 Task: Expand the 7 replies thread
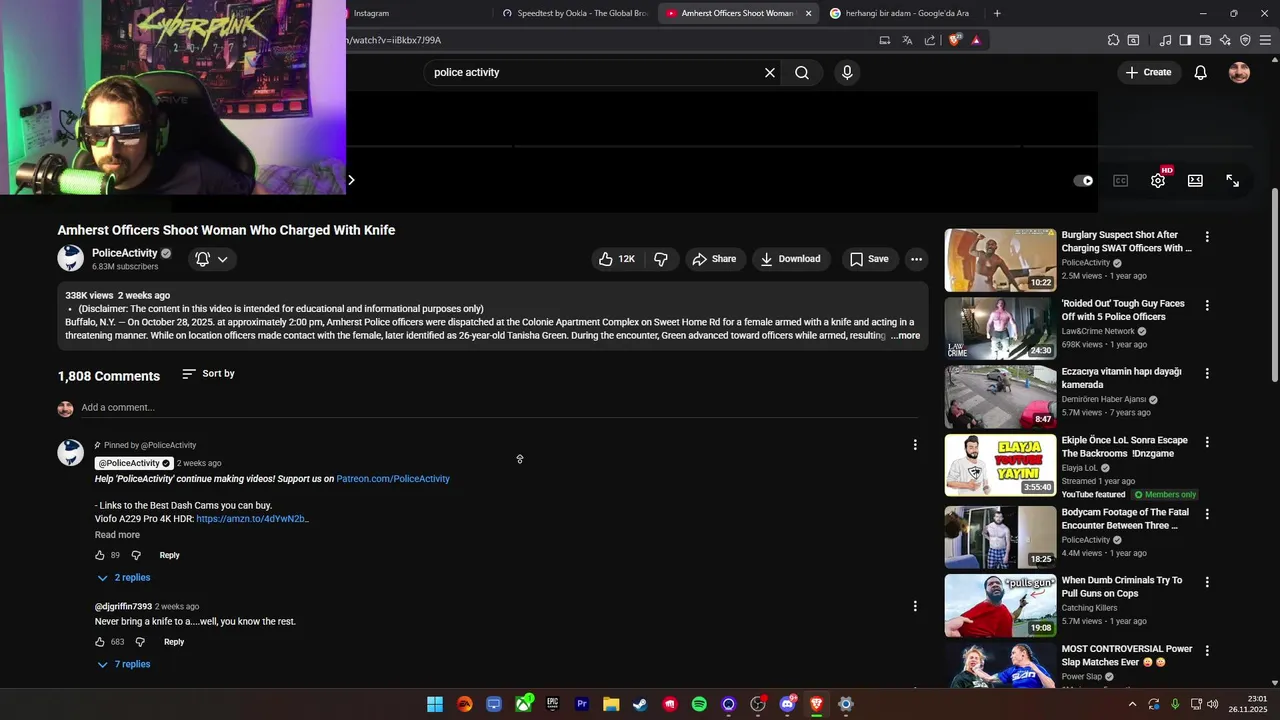tap(124, 665)
